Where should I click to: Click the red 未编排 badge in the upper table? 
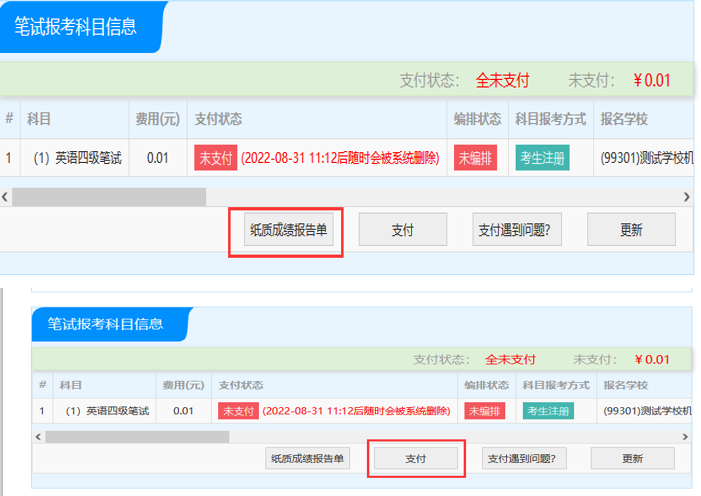click(475, 158)
